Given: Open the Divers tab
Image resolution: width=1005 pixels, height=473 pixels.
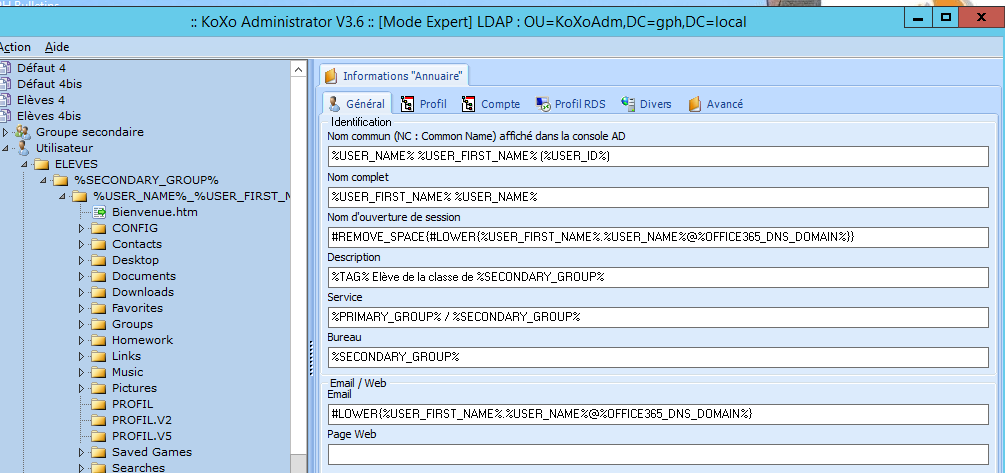Looking at the screenshot, I should pos(647,104).
